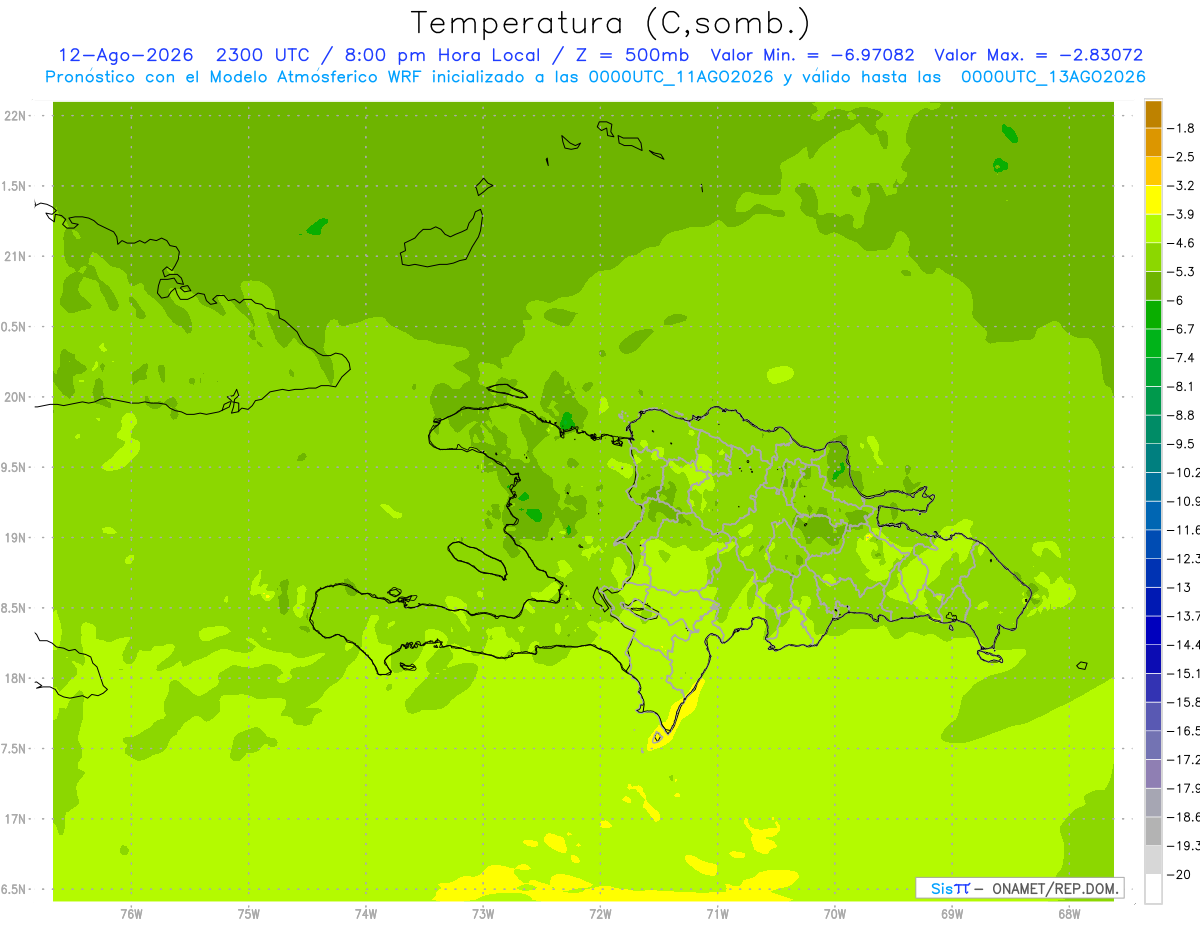Click 'Valor Min. = -6.97082' value
This screenshot has width=1200, height=927.
pyautogui.click(x=814, y=55)
